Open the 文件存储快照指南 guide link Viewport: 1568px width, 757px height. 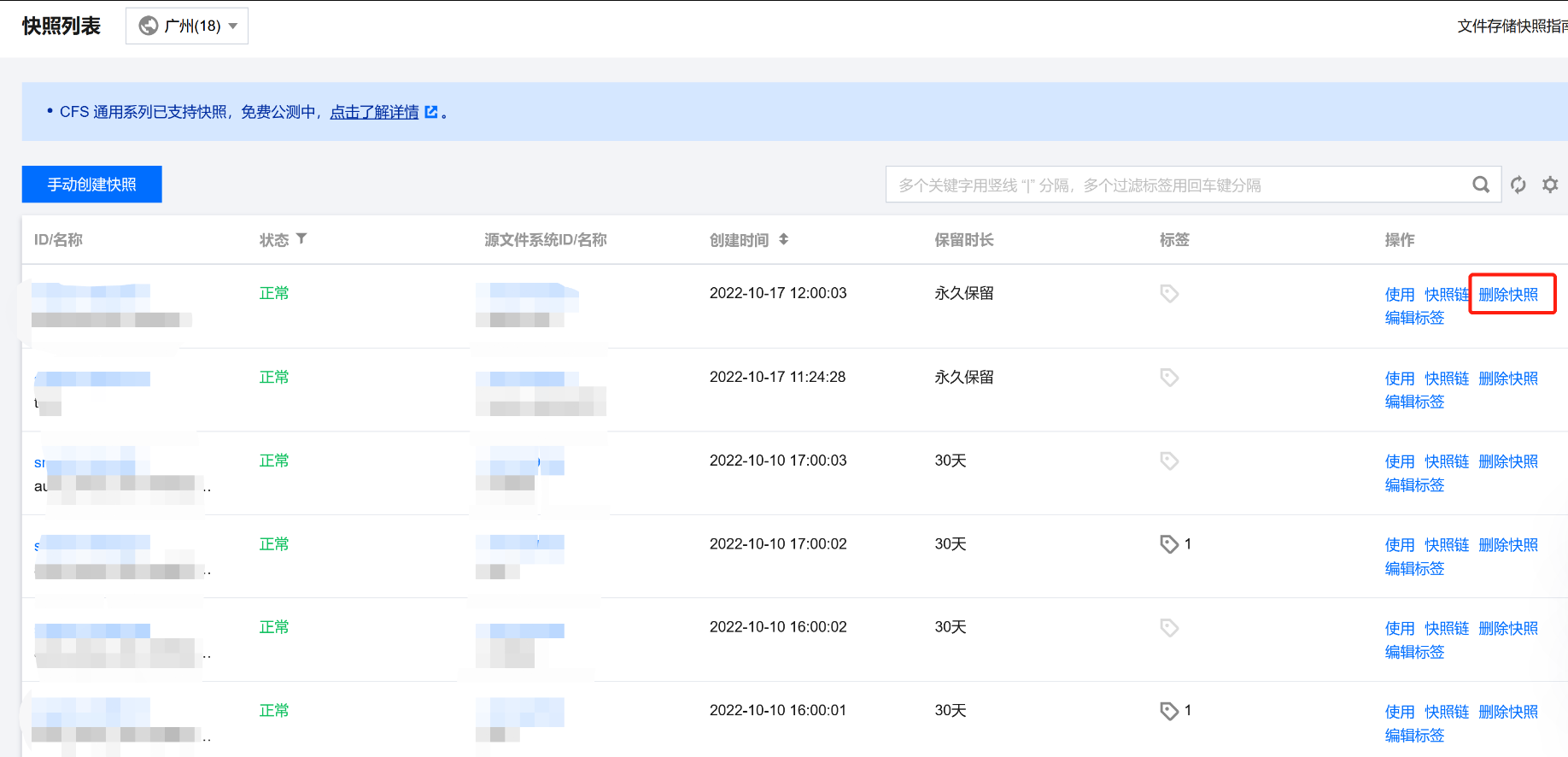(1512, 26)
